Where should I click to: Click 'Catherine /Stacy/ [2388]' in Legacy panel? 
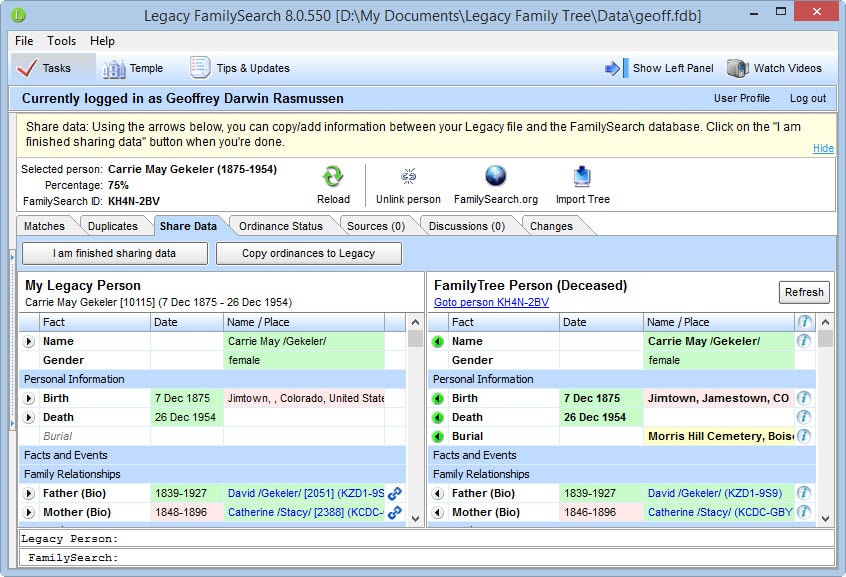[305, 512]
